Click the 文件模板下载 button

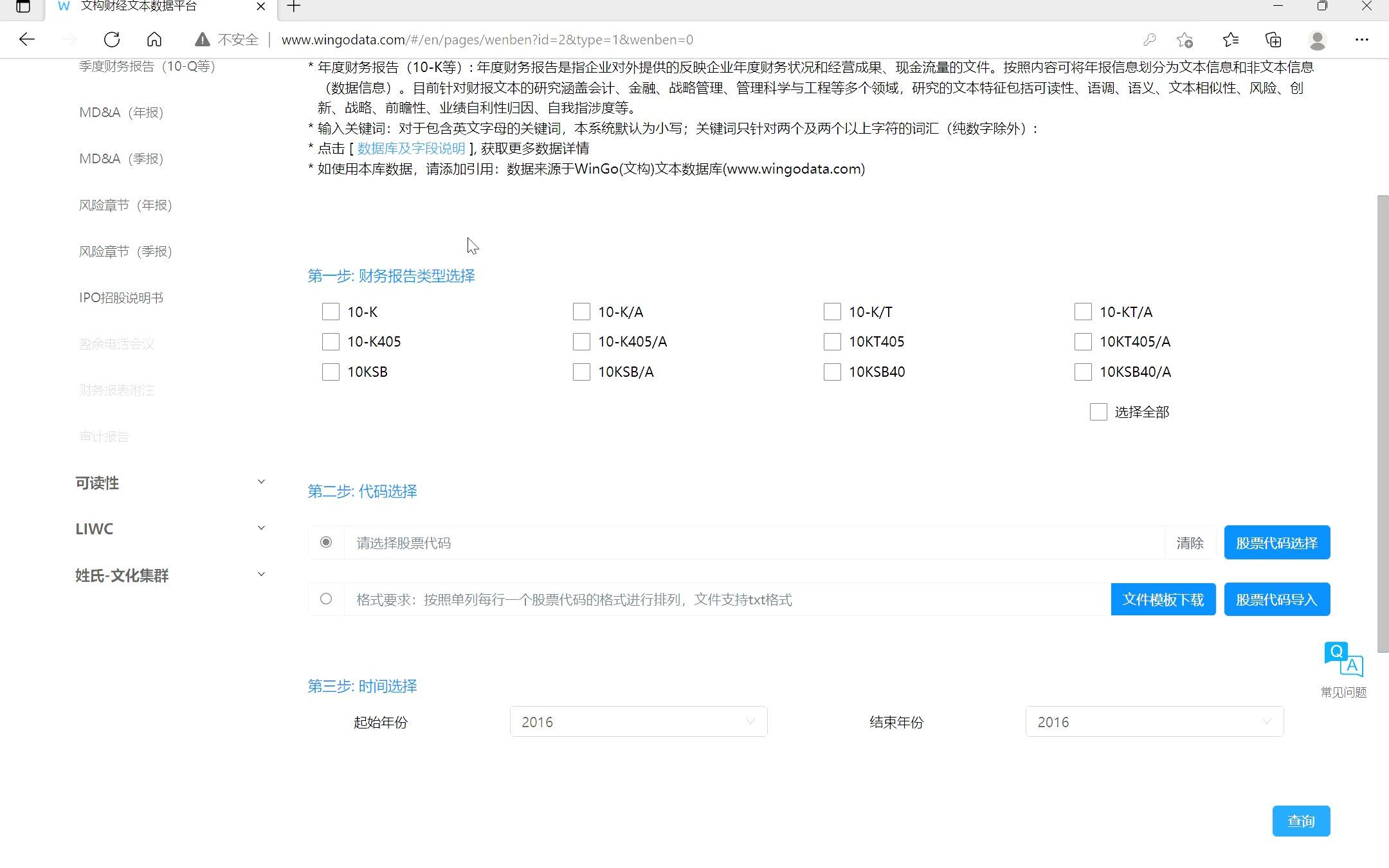tap(1163, 599)
